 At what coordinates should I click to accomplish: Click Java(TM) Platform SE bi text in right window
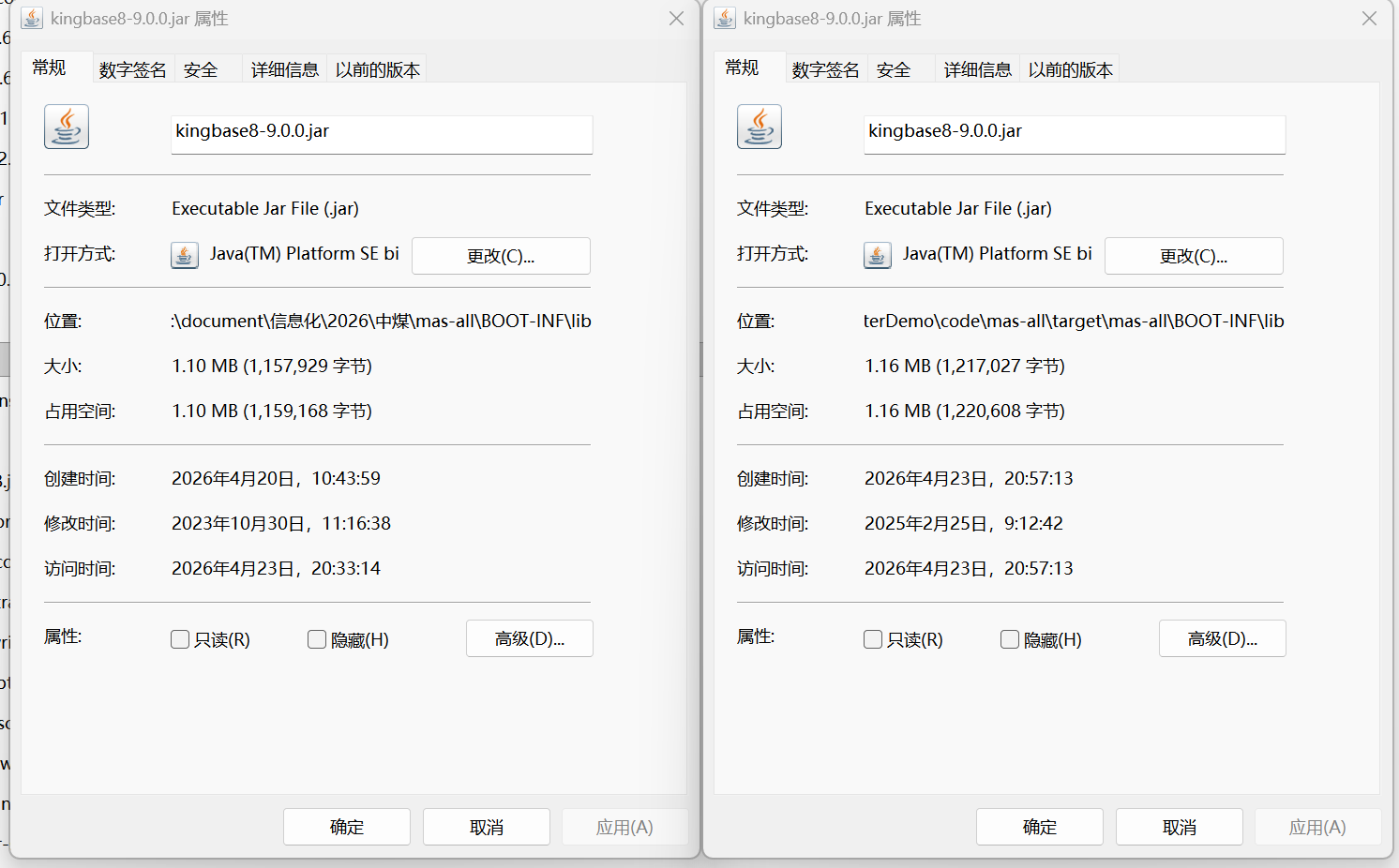point(998,253)
